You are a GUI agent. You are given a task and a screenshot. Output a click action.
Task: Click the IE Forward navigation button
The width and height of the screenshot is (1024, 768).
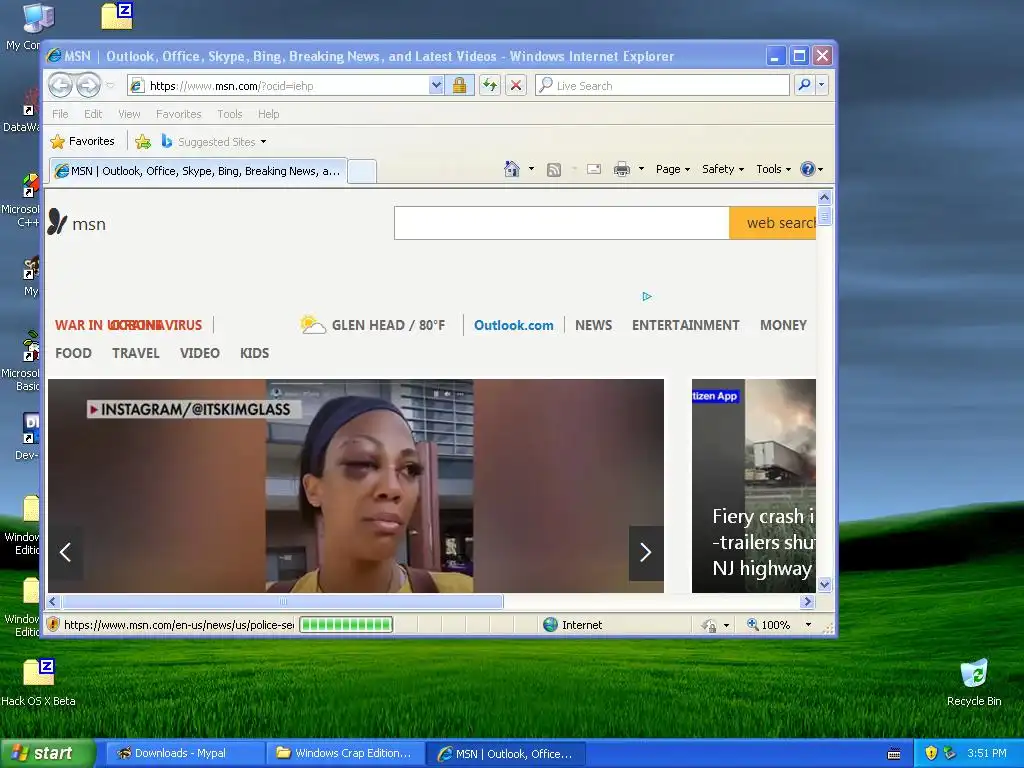(x=88, y=85)
